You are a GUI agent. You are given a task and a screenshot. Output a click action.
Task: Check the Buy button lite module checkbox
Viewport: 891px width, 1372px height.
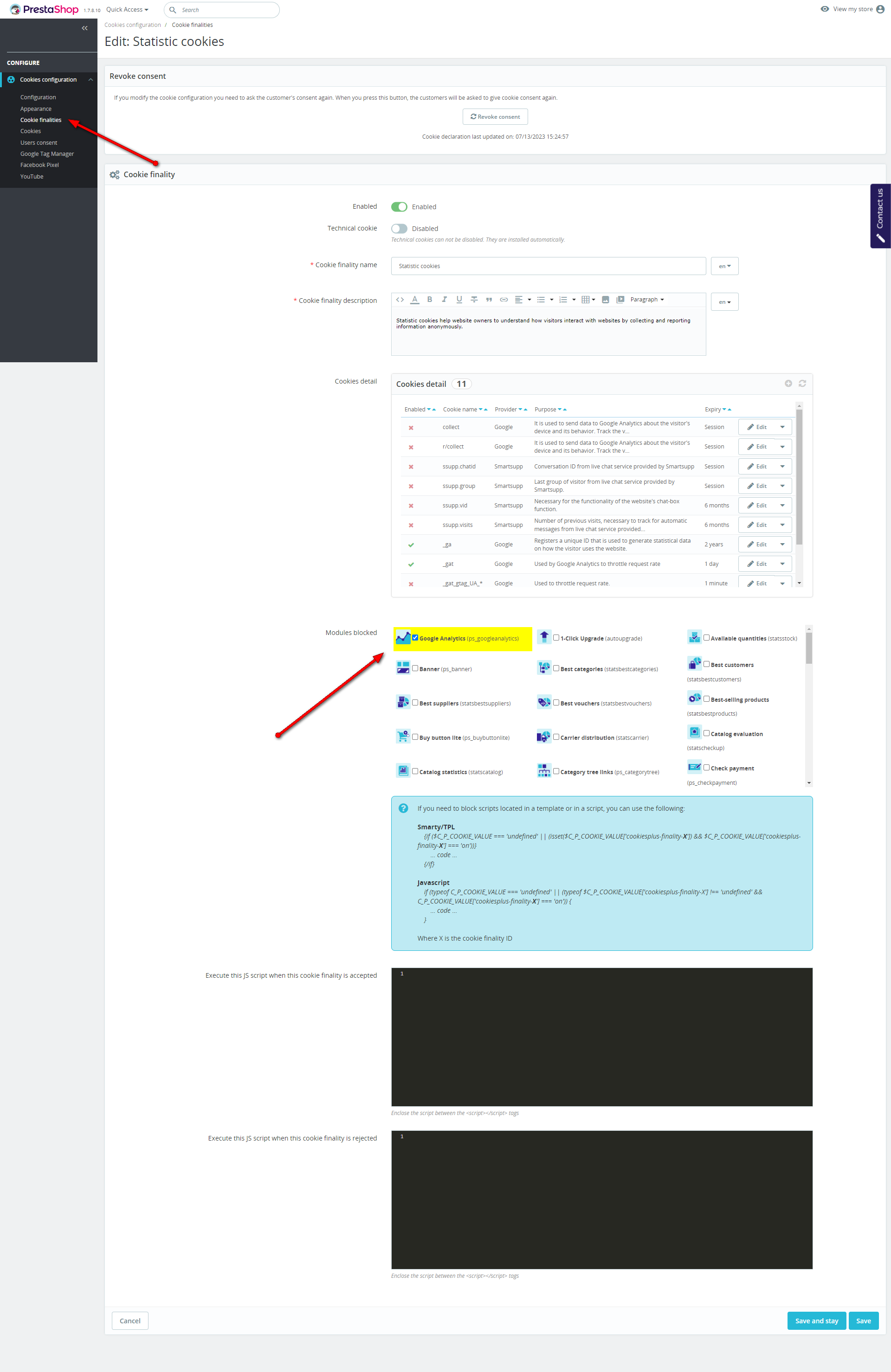(x=415, y=737)
